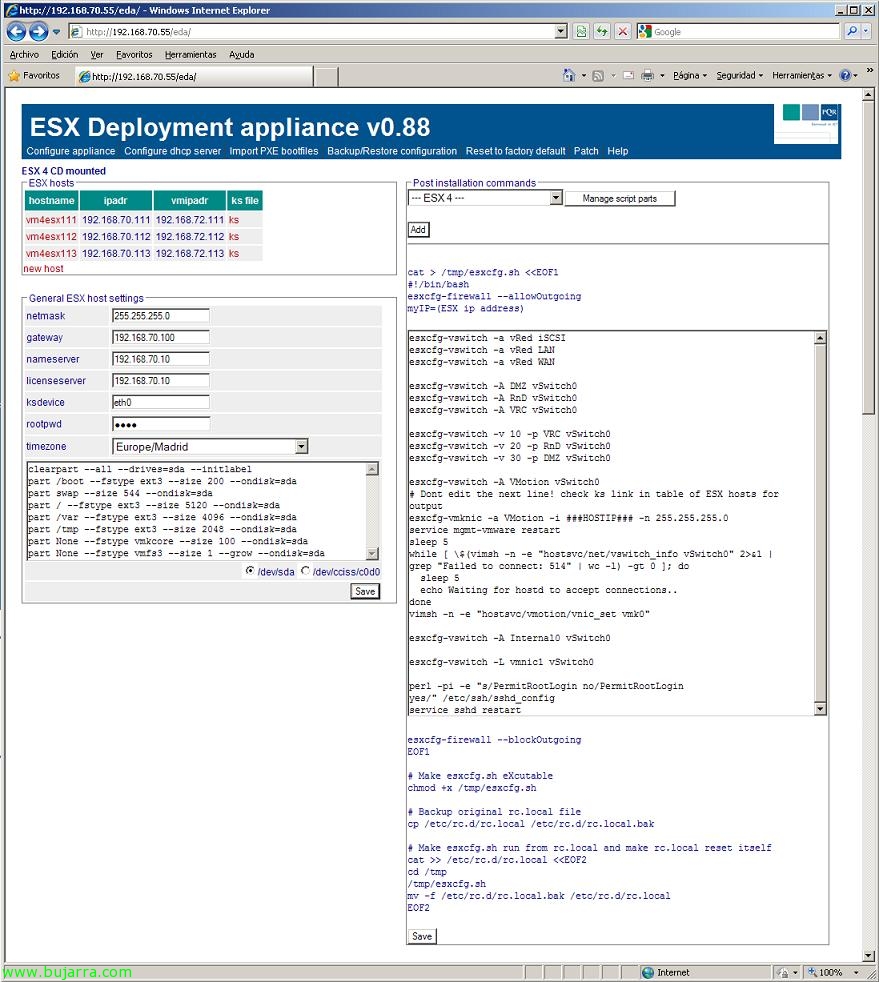Select the /dev/cciss/c0d0 radio button
Screen dimensions: 879x982
[306, 571]
